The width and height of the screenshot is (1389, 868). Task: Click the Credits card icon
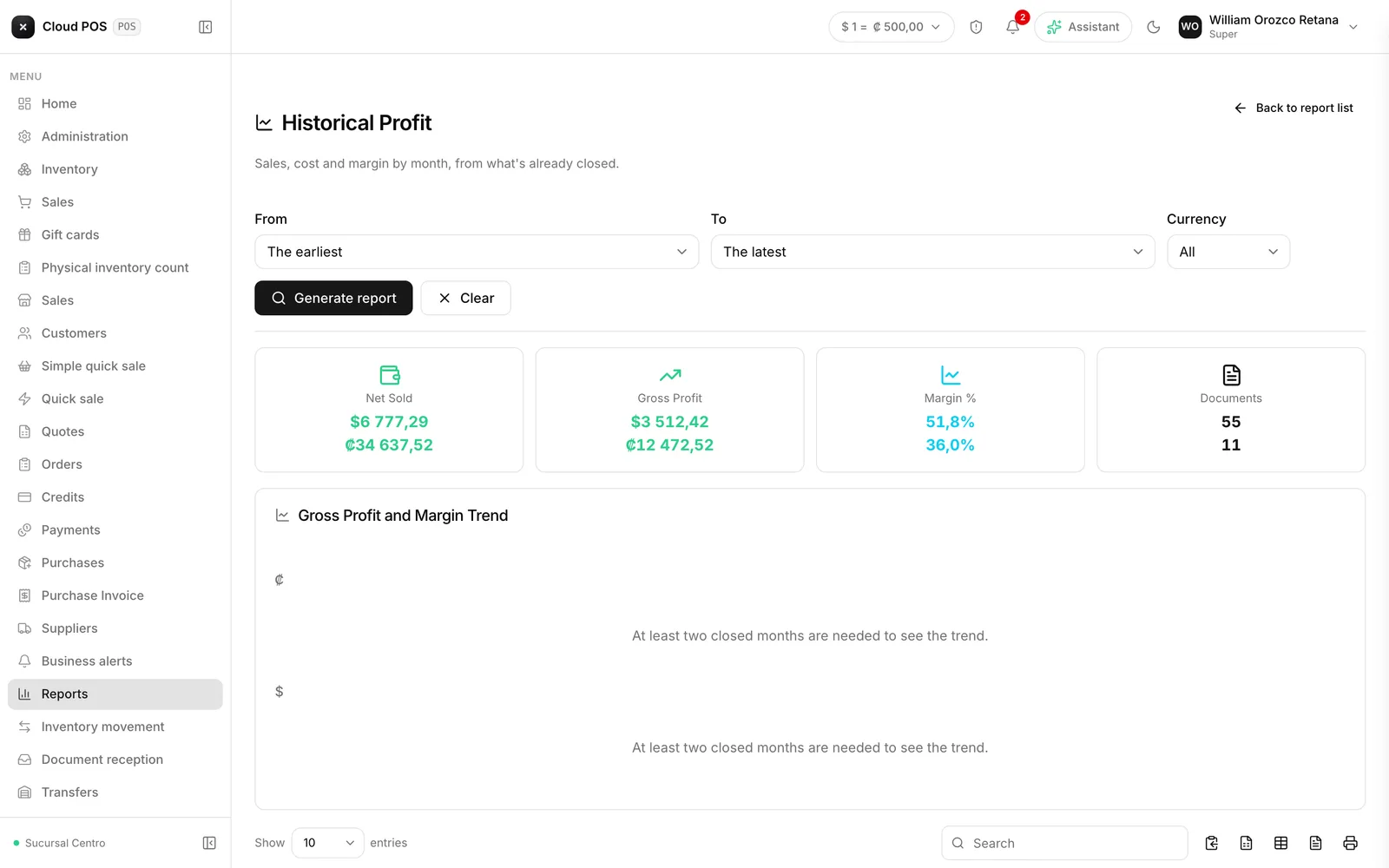click(x=24, y=497)
